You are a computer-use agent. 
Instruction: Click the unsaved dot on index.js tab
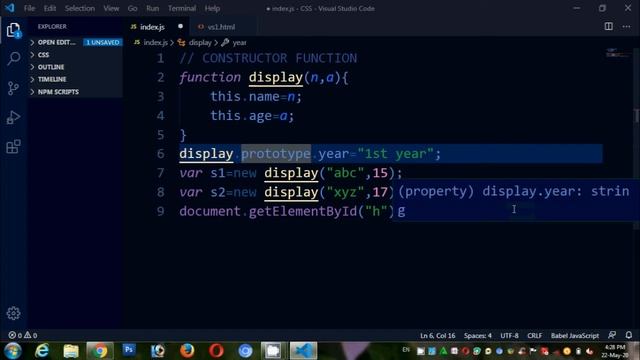(180, 27)
